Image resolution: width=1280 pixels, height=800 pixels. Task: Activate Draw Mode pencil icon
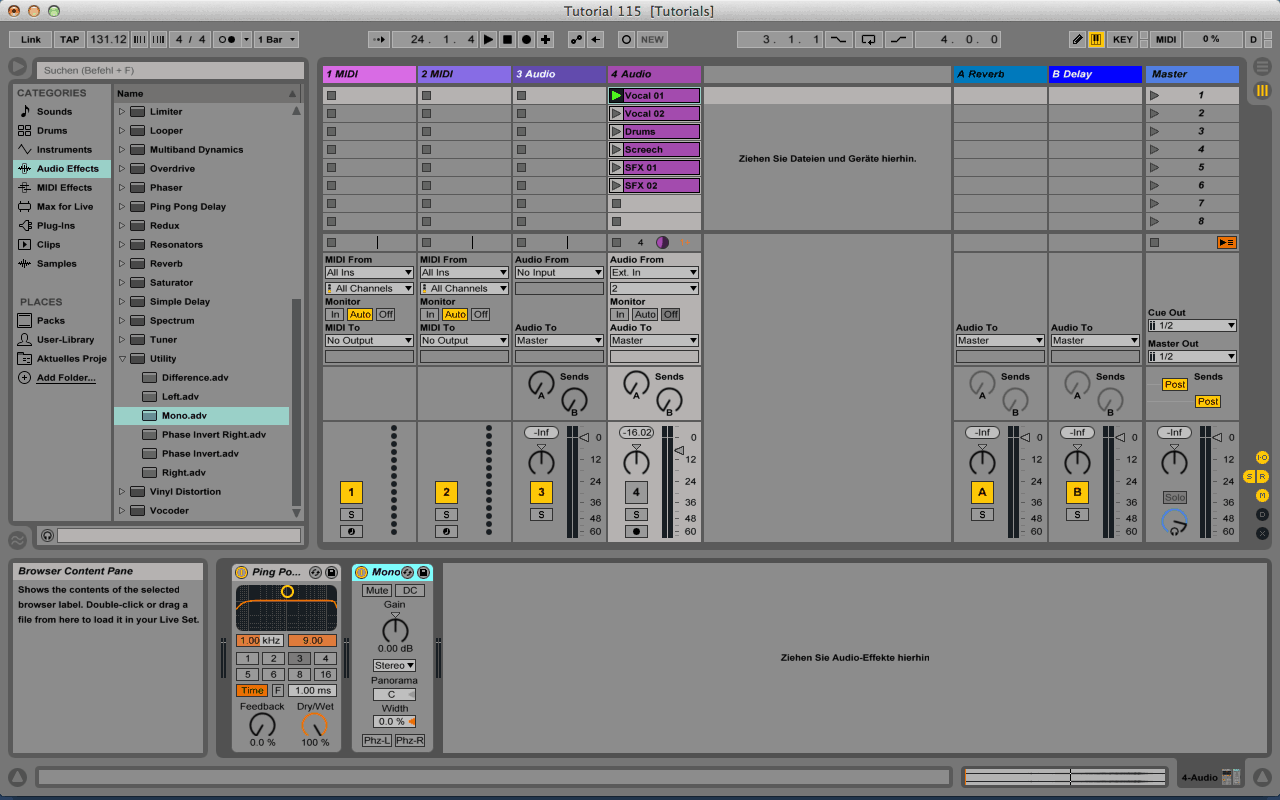pos(1077,40)
